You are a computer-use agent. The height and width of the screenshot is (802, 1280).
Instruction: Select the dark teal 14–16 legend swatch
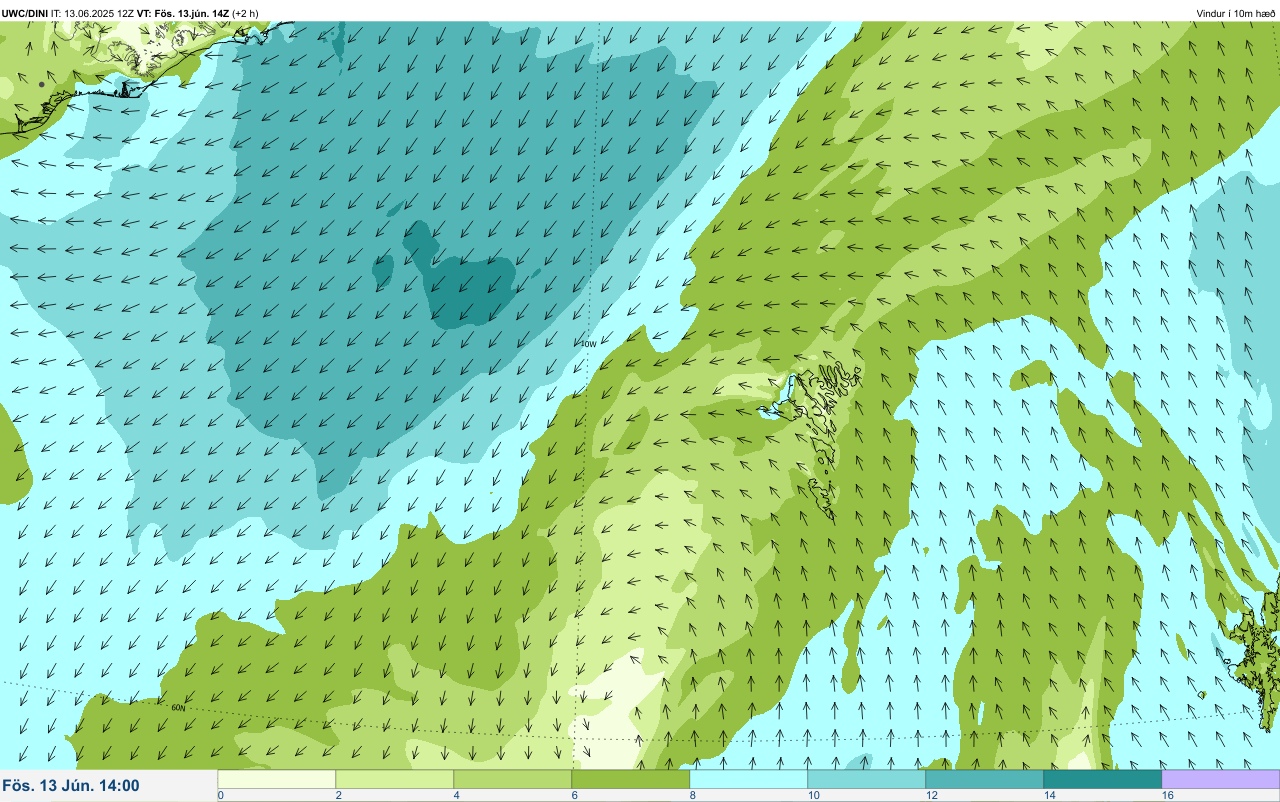[1103, 779]
